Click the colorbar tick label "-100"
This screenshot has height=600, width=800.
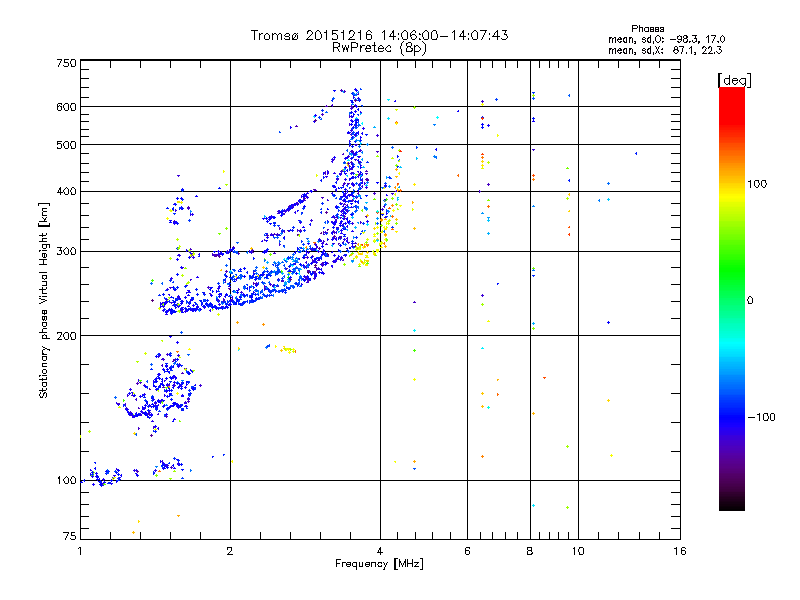[x=761, y=417]
